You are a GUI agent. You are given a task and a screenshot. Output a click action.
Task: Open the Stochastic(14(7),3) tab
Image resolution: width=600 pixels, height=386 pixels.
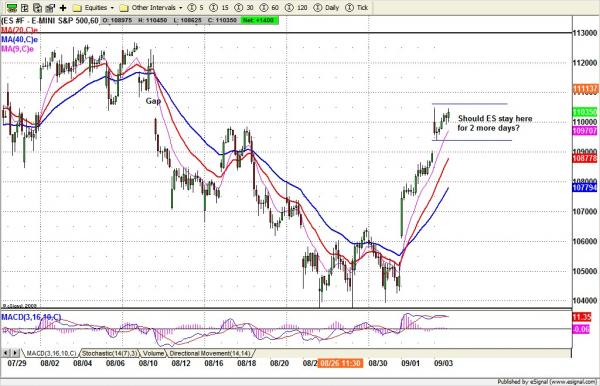(x=109, y=353)
